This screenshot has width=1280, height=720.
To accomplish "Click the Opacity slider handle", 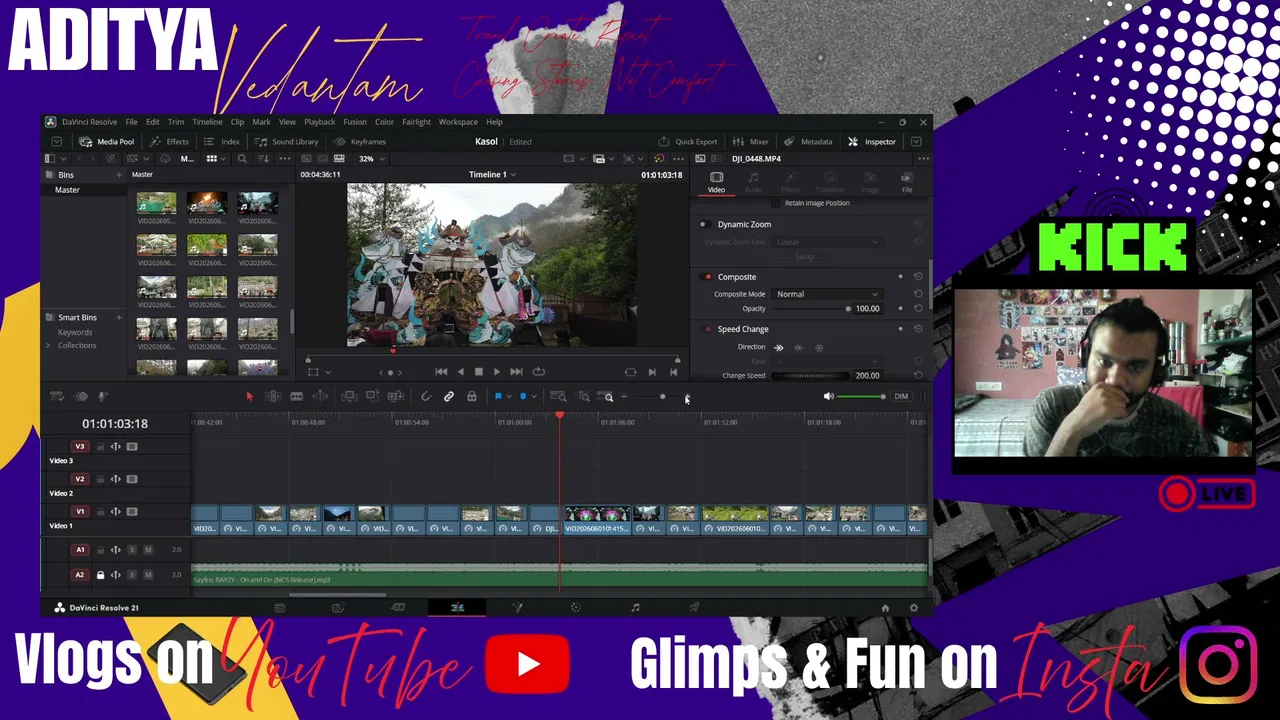I will click(x=848, y=309).
